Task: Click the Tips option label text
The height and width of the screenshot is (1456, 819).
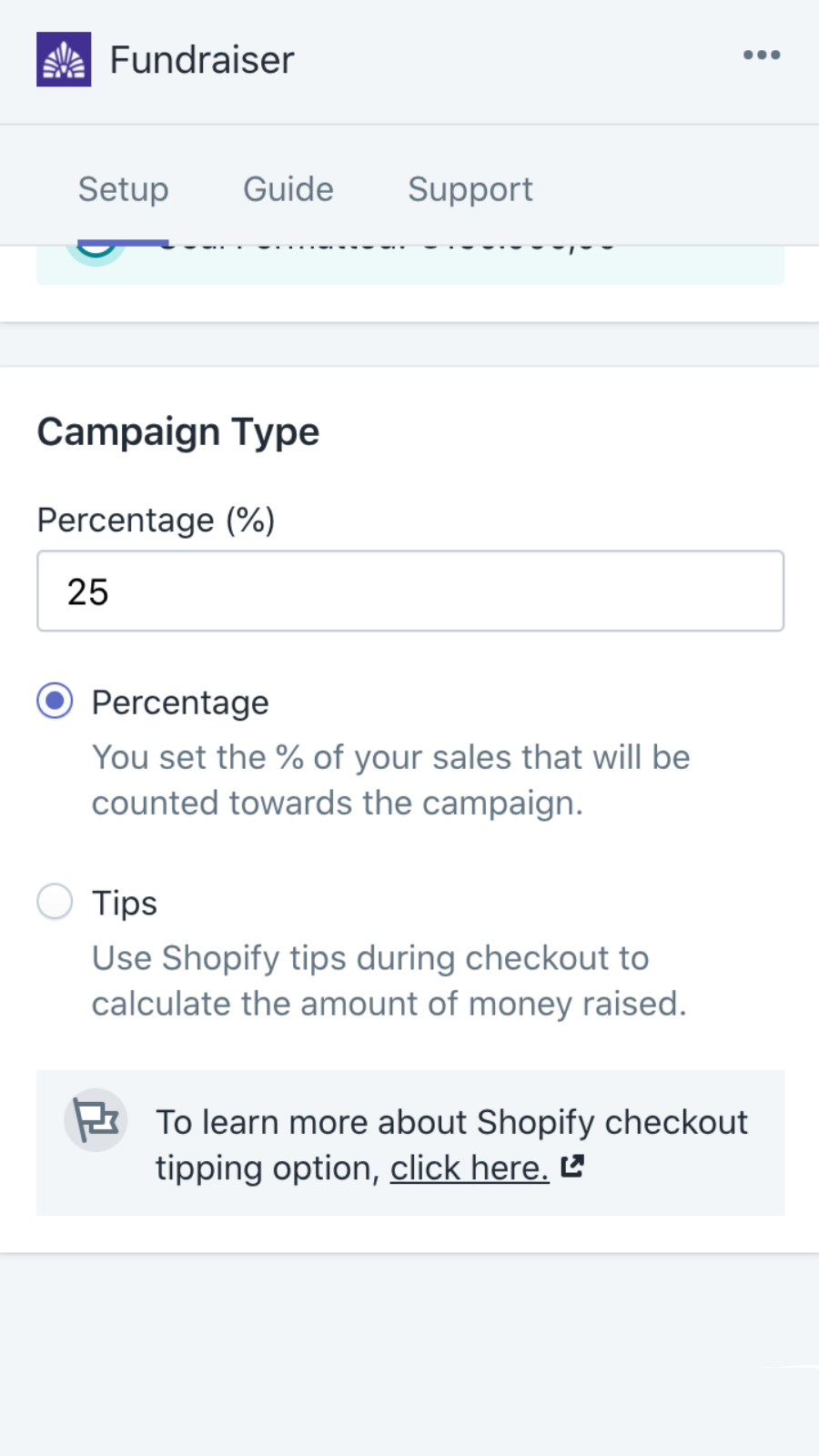Action: (x=125, y=903)
